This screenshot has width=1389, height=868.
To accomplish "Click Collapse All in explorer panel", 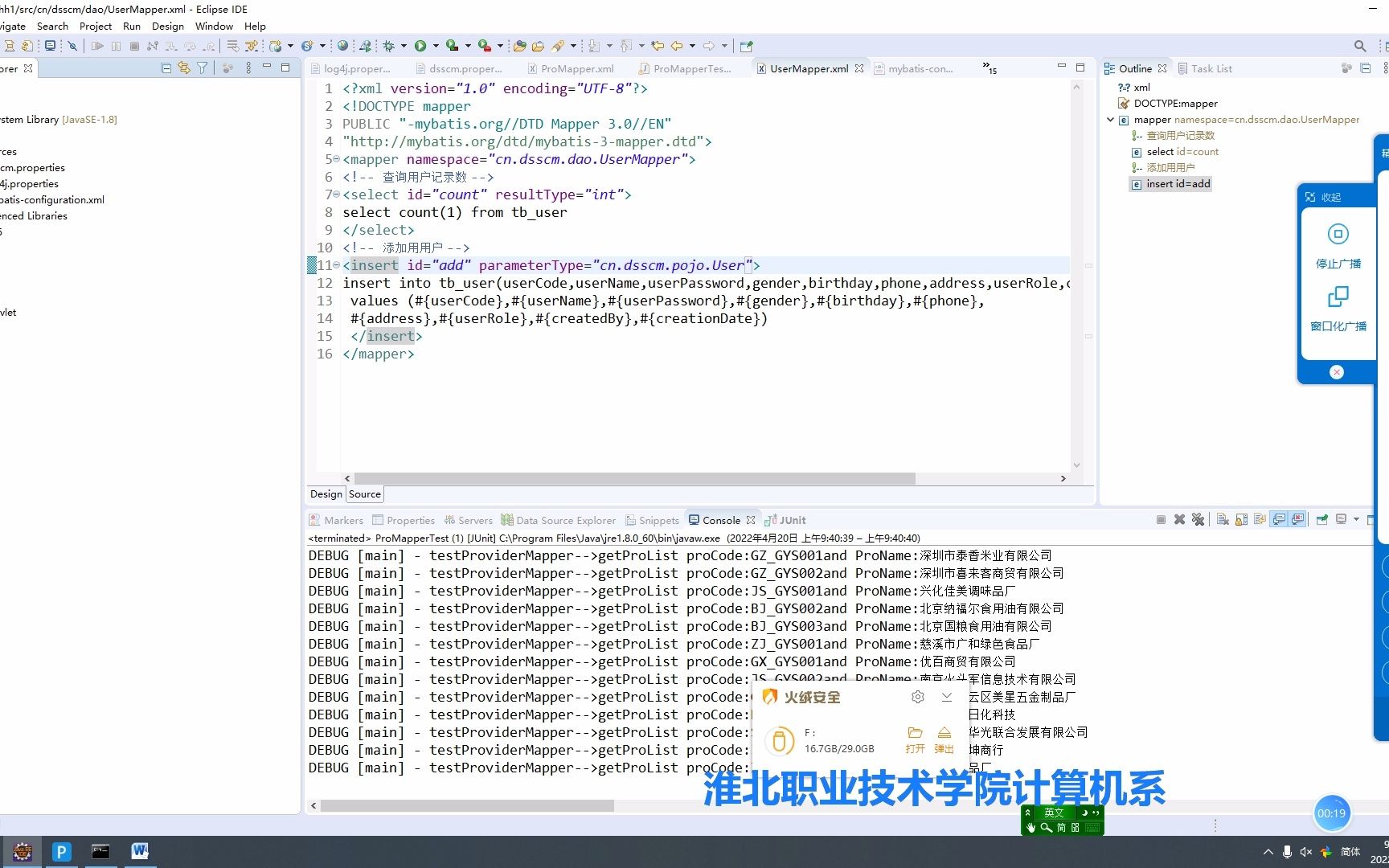I will pos(166,68).
